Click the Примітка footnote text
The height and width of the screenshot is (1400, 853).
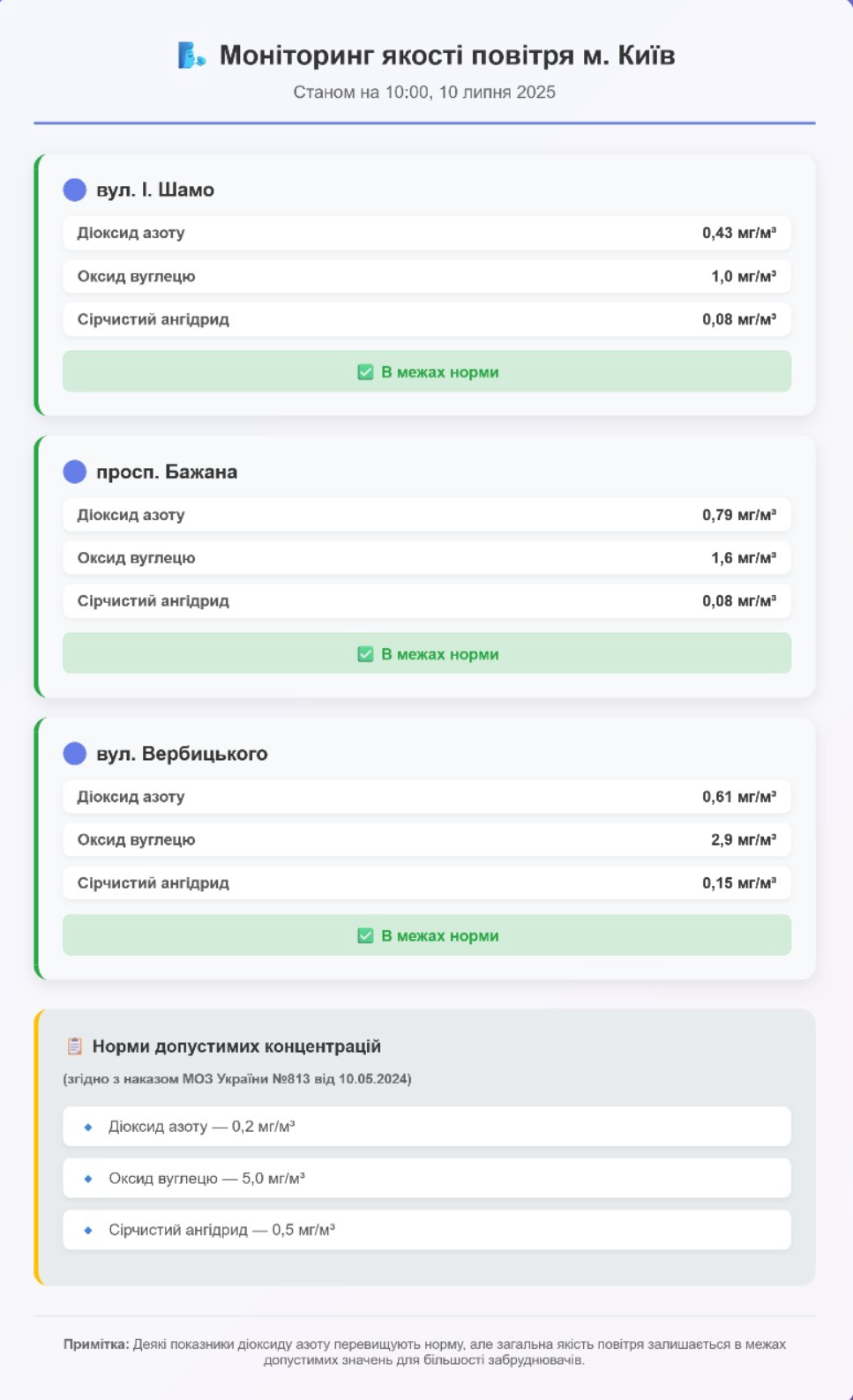point(424,1352)
